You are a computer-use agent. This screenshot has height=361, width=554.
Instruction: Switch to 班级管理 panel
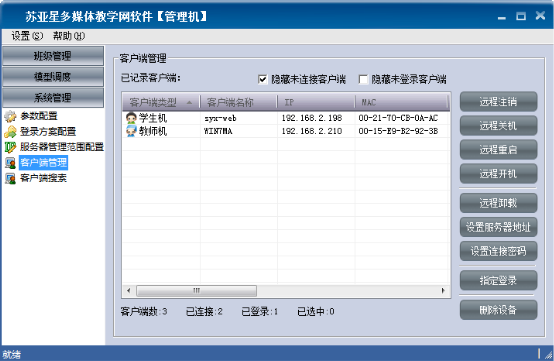tap(53, 56)
